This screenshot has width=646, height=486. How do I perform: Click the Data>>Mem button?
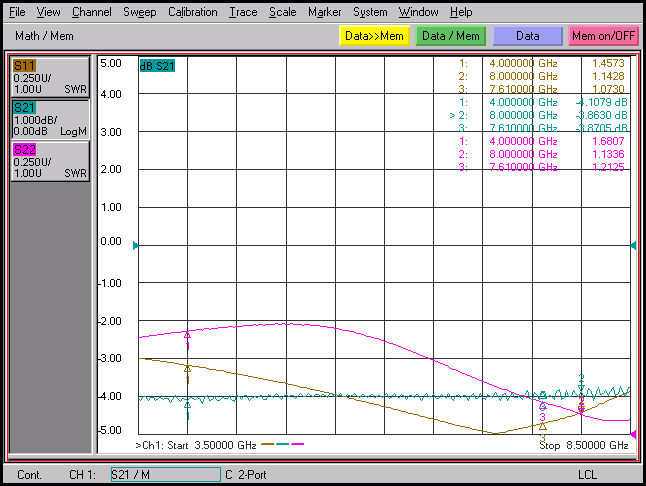tap(374, 36)
